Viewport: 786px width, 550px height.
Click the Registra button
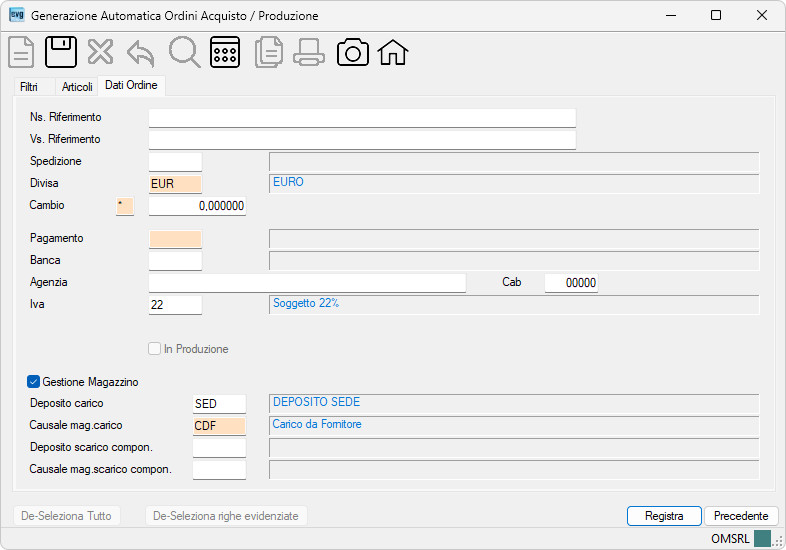click(x=664, y=516)
